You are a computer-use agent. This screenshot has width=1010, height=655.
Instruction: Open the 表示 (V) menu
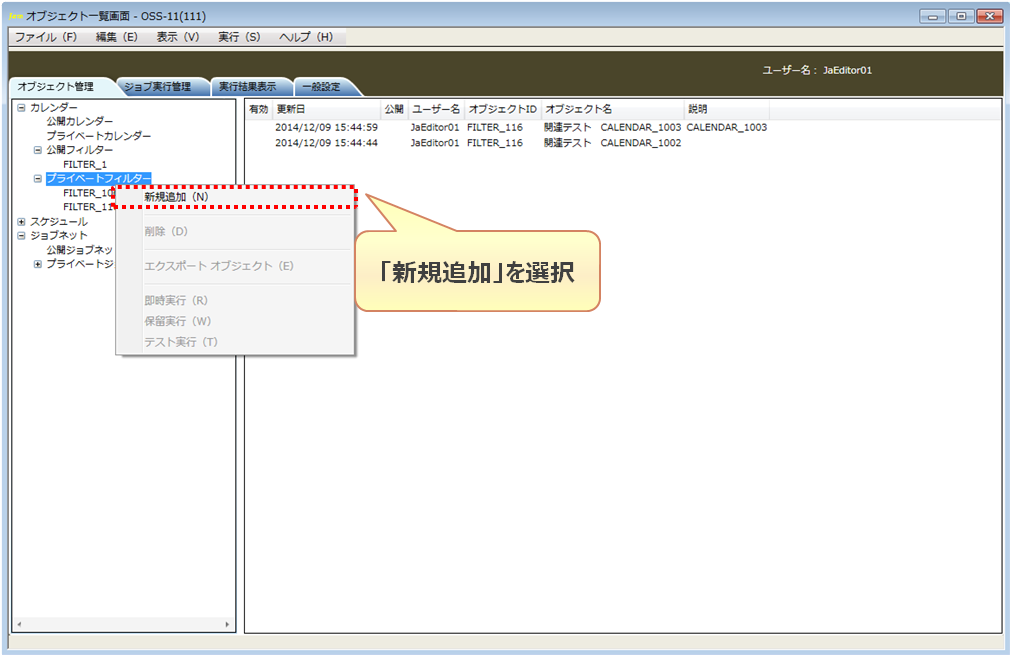[x=178, y=37]
